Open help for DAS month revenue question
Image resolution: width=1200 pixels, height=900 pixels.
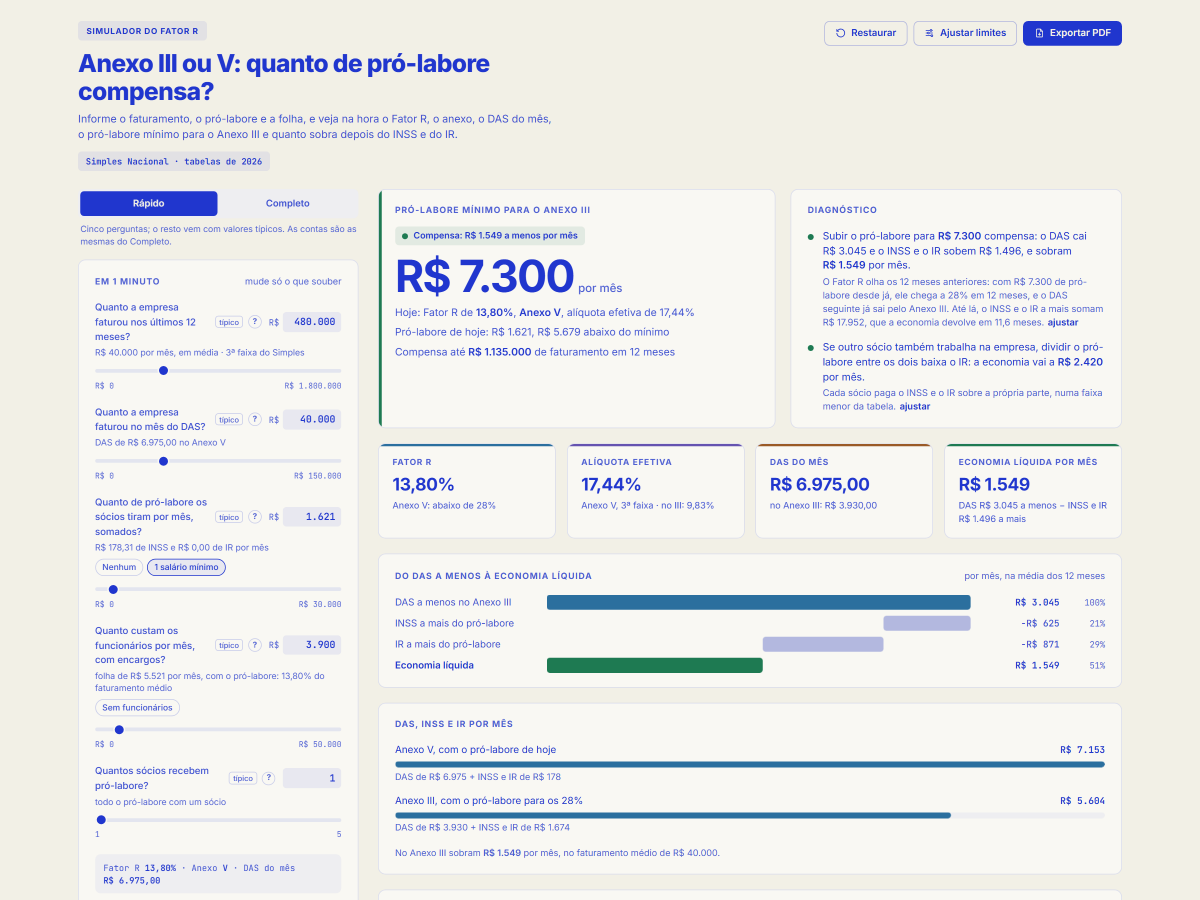pyautogui.click(x=255, y=419)
